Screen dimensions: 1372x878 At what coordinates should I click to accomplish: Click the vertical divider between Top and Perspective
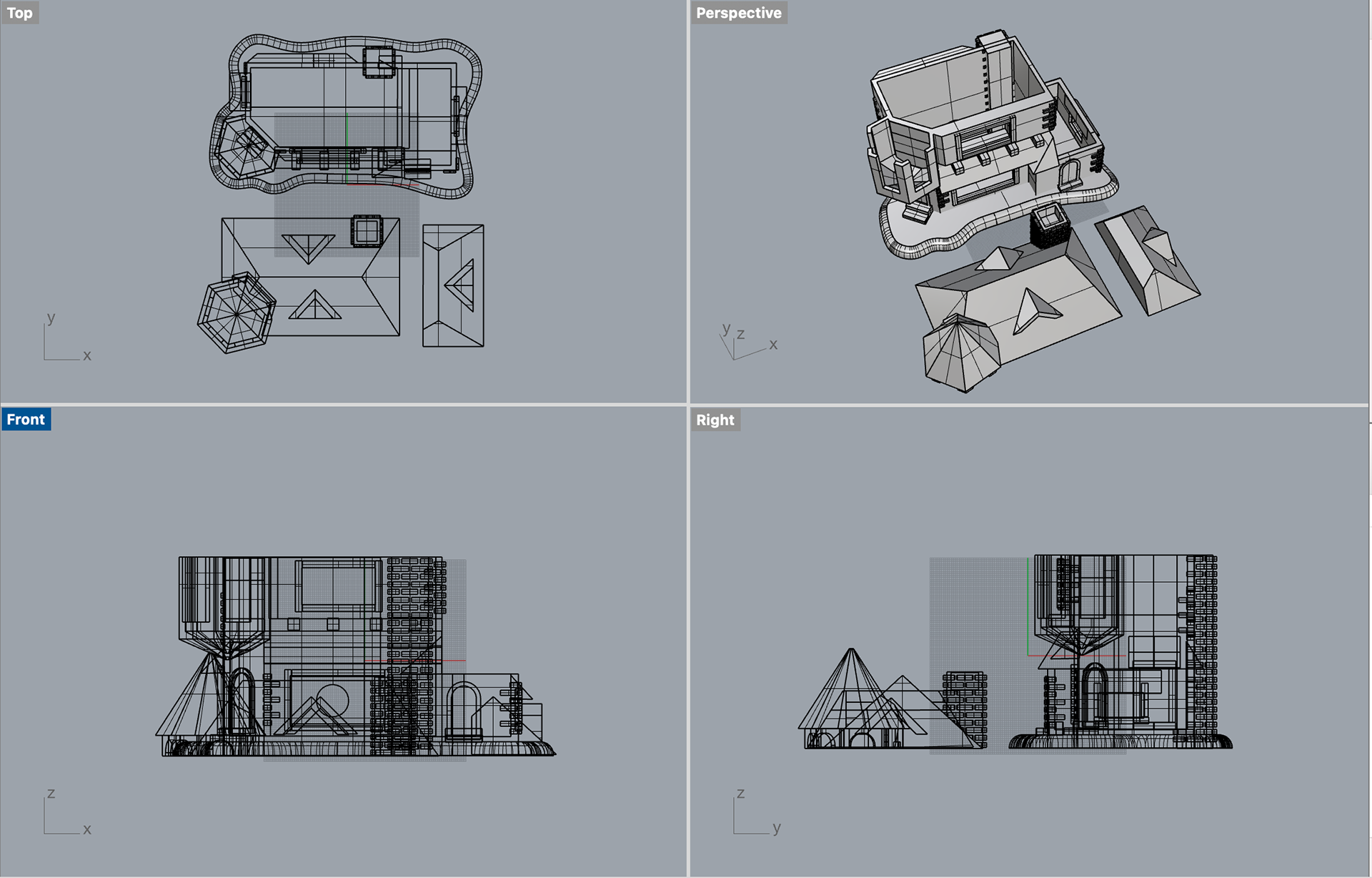tap(687, 200)
